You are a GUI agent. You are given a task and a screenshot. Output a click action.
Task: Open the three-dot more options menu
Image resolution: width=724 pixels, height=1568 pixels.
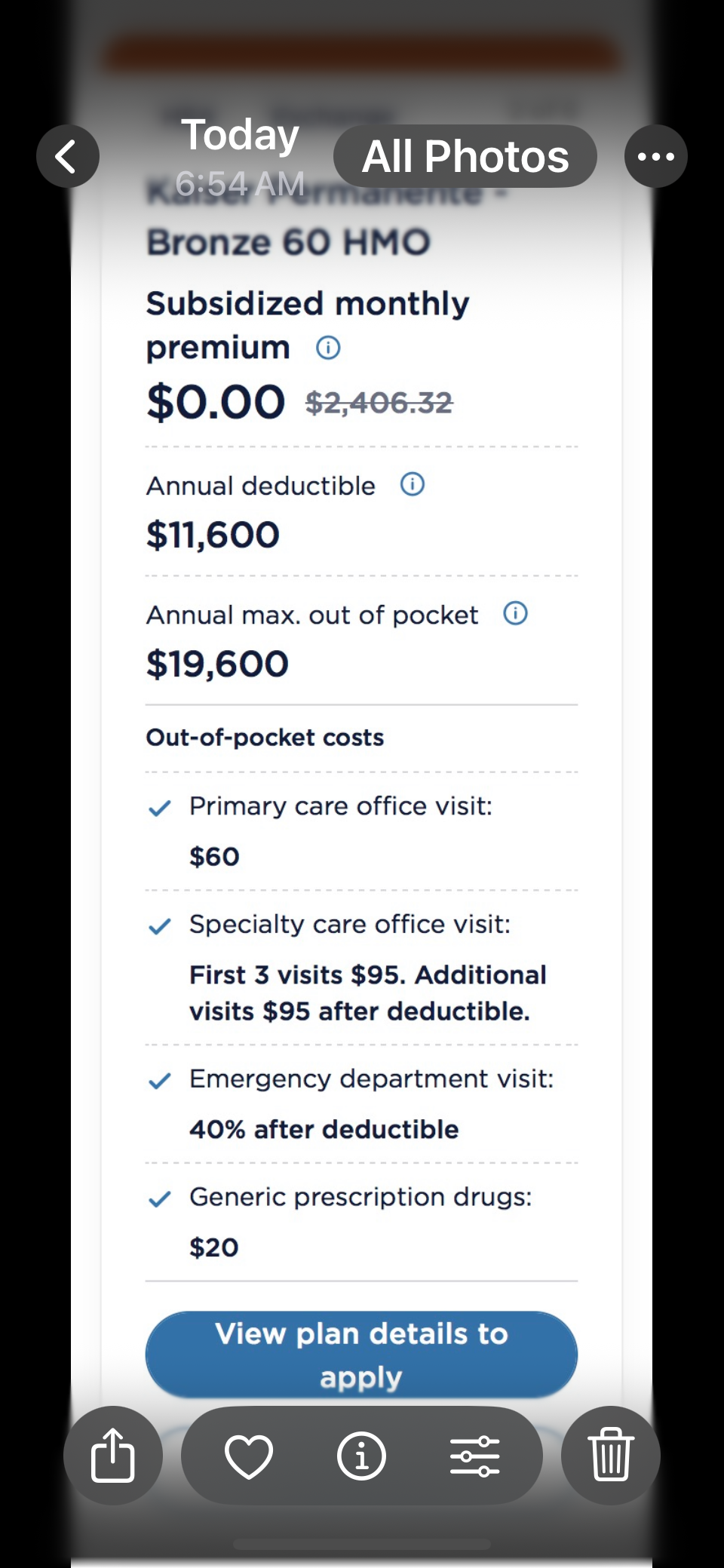coord(656,156)
